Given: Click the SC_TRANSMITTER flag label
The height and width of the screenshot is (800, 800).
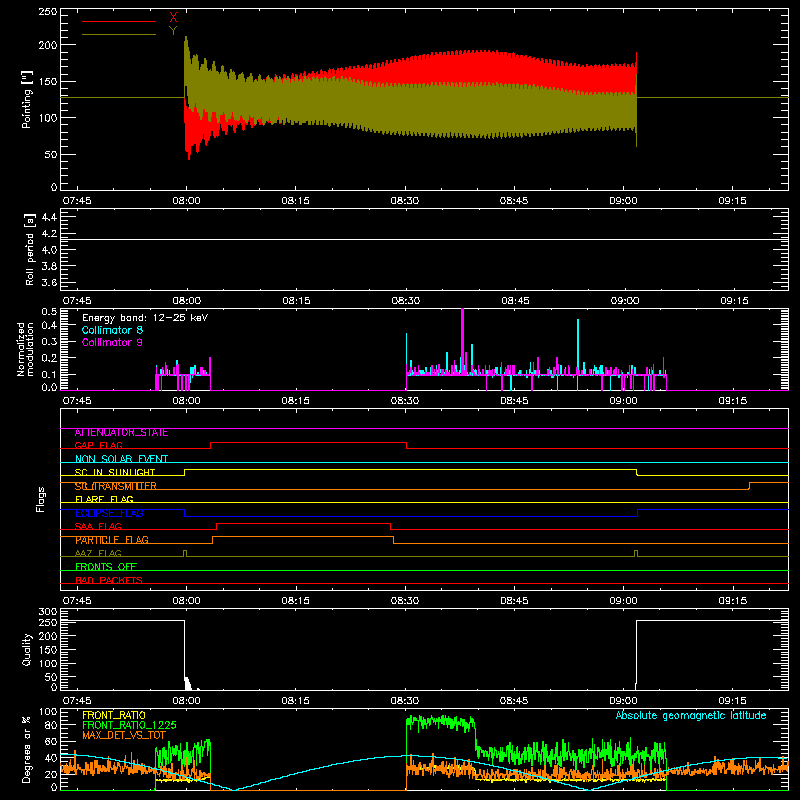Looking at the screenshot, I should point(116,486).
